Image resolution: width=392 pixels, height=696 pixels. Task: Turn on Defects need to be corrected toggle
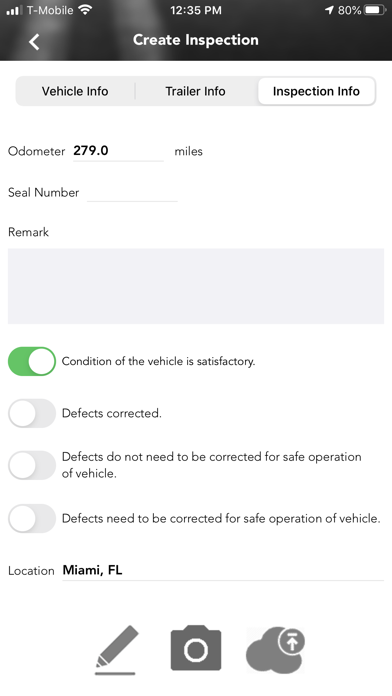tap(32, 518)
